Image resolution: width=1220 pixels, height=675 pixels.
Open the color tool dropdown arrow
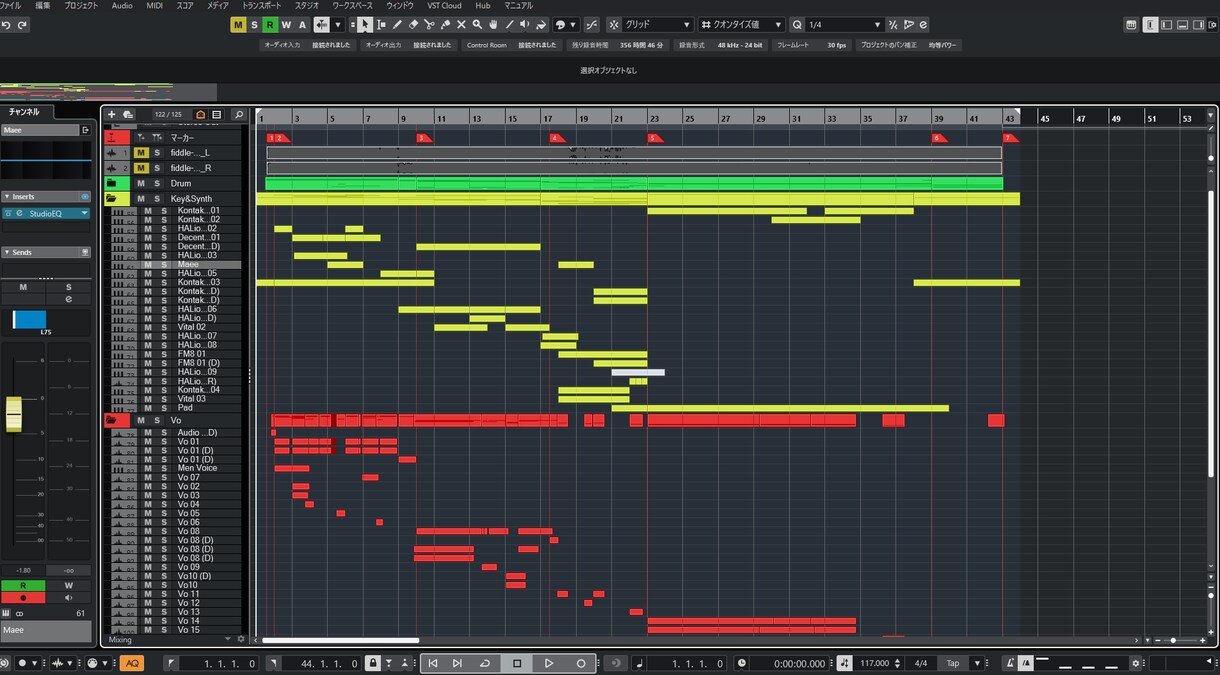[x=574, y=24]
